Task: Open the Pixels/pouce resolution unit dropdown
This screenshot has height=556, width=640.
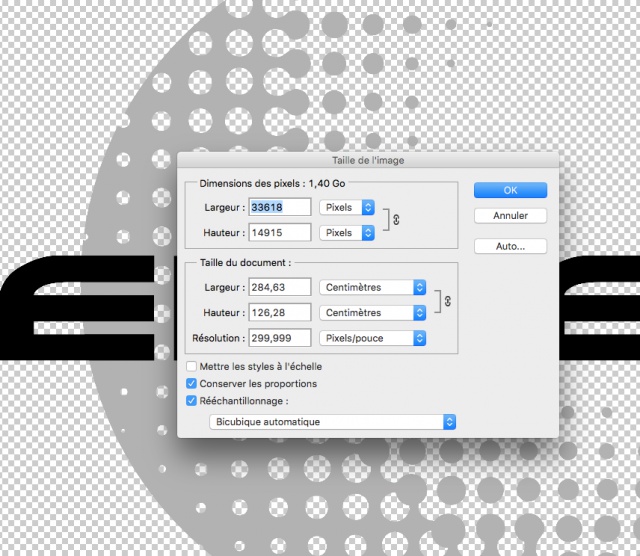Action: tap(373, 339)
